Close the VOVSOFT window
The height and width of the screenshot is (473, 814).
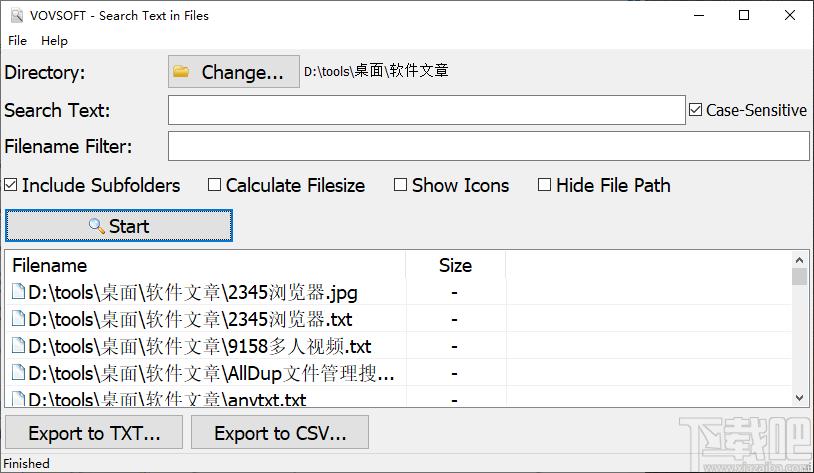click(x=790, y=15)
